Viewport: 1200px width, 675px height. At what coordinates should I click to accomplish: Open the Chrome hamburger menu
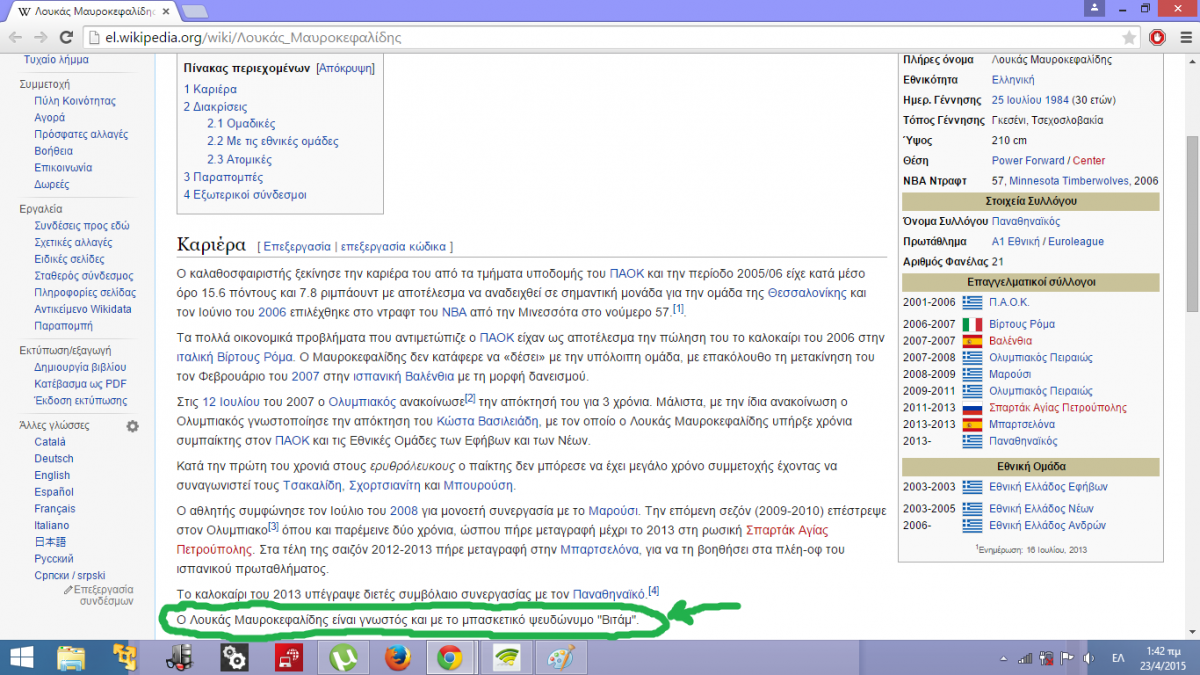point(1184,38)
